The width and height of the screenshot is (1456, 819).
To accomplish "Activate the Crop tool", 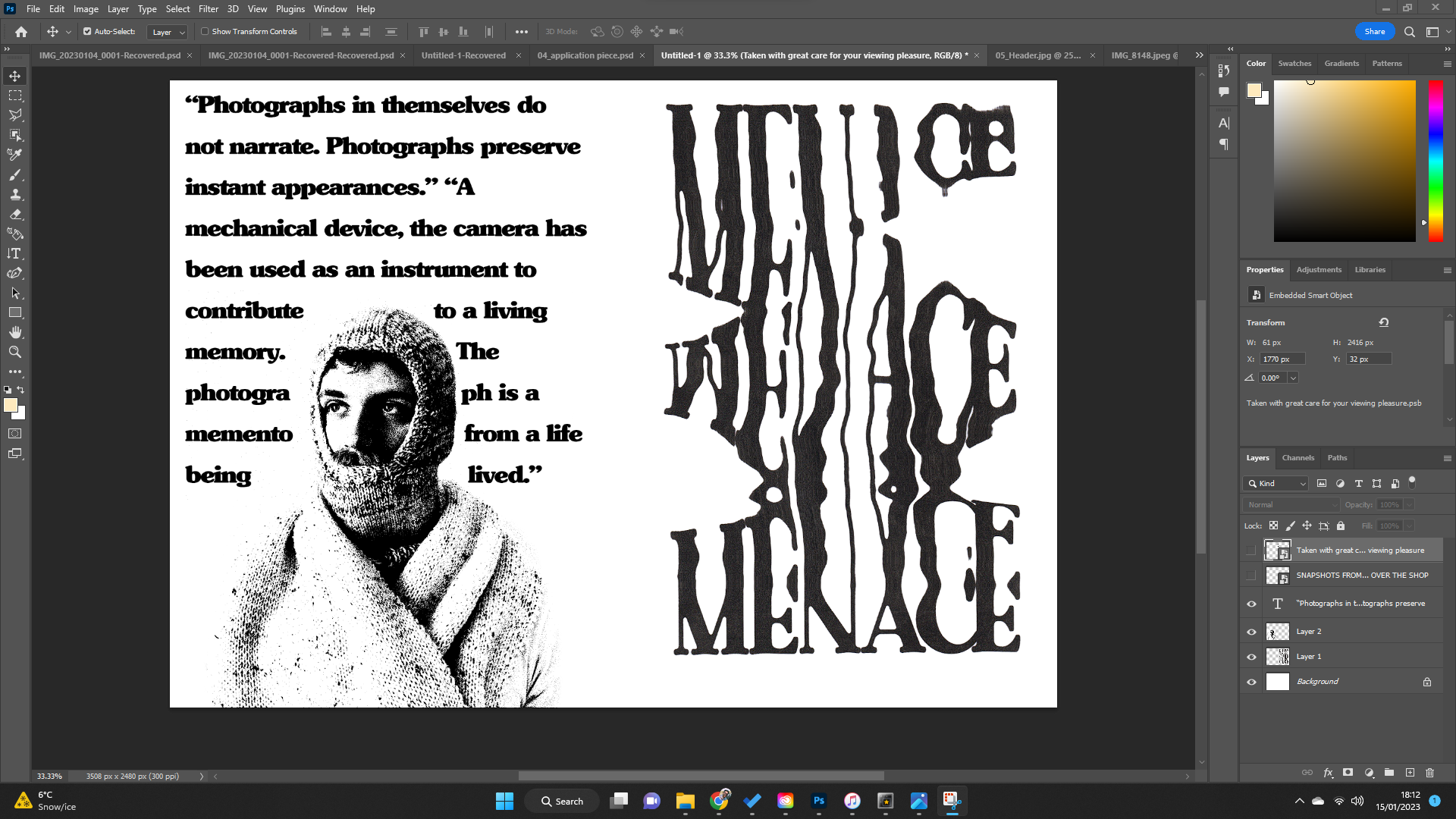I will (x=15, y=135).
